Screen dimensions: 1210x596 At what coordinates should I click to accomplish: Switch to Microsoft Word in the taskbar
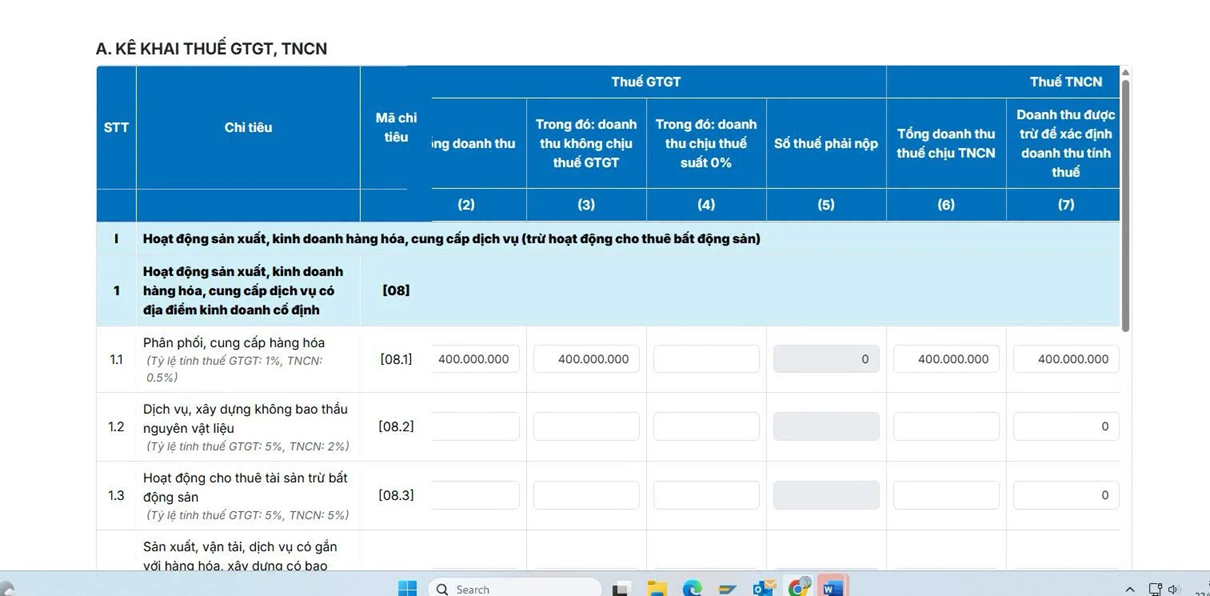(833, 588)
